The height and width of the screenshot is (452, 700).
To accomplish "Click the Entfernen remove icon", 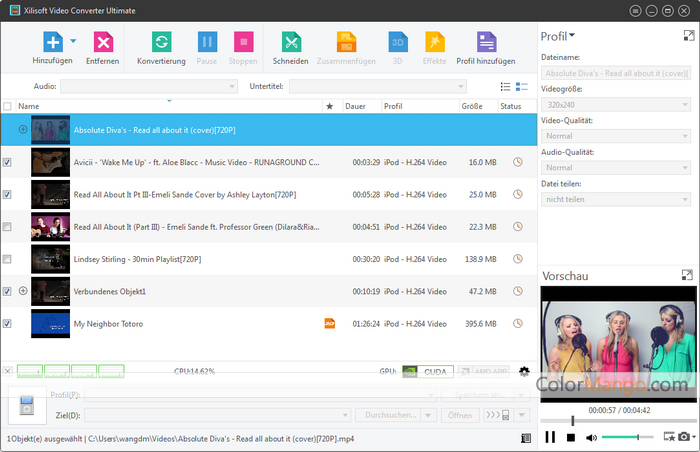I will [x=103, y=42].
